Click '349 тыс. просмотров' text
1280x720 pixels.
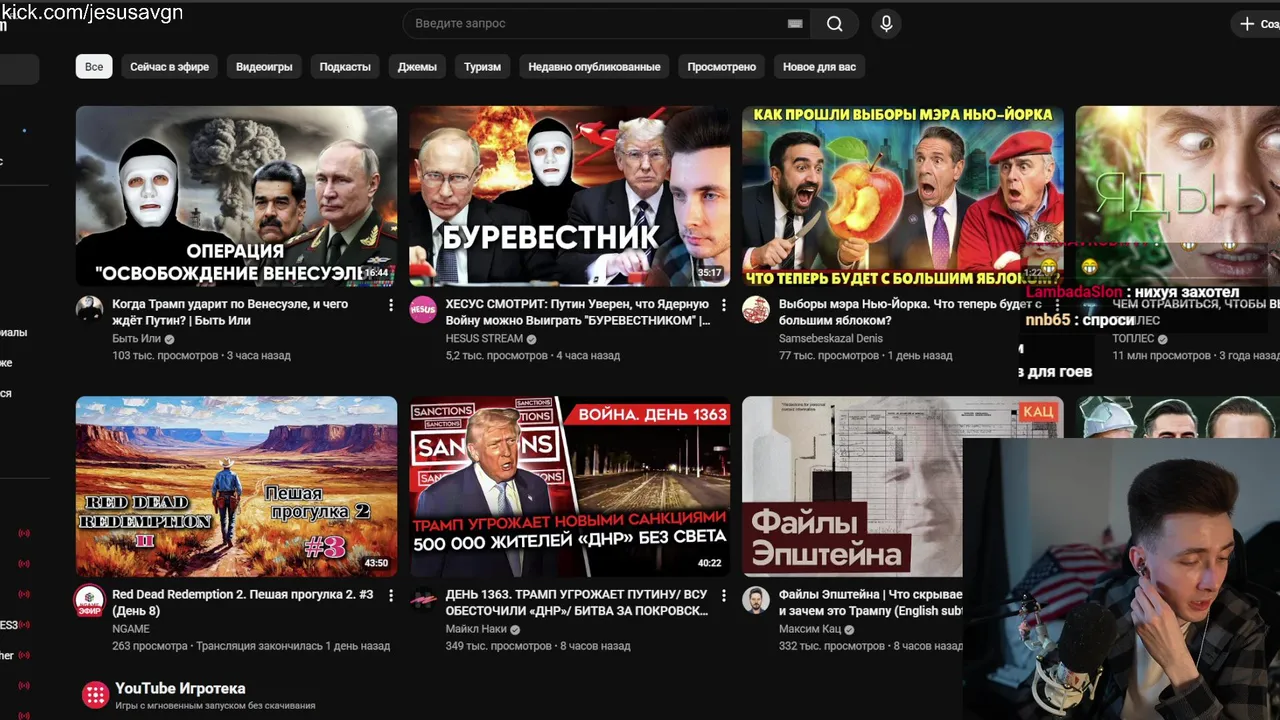498,646
